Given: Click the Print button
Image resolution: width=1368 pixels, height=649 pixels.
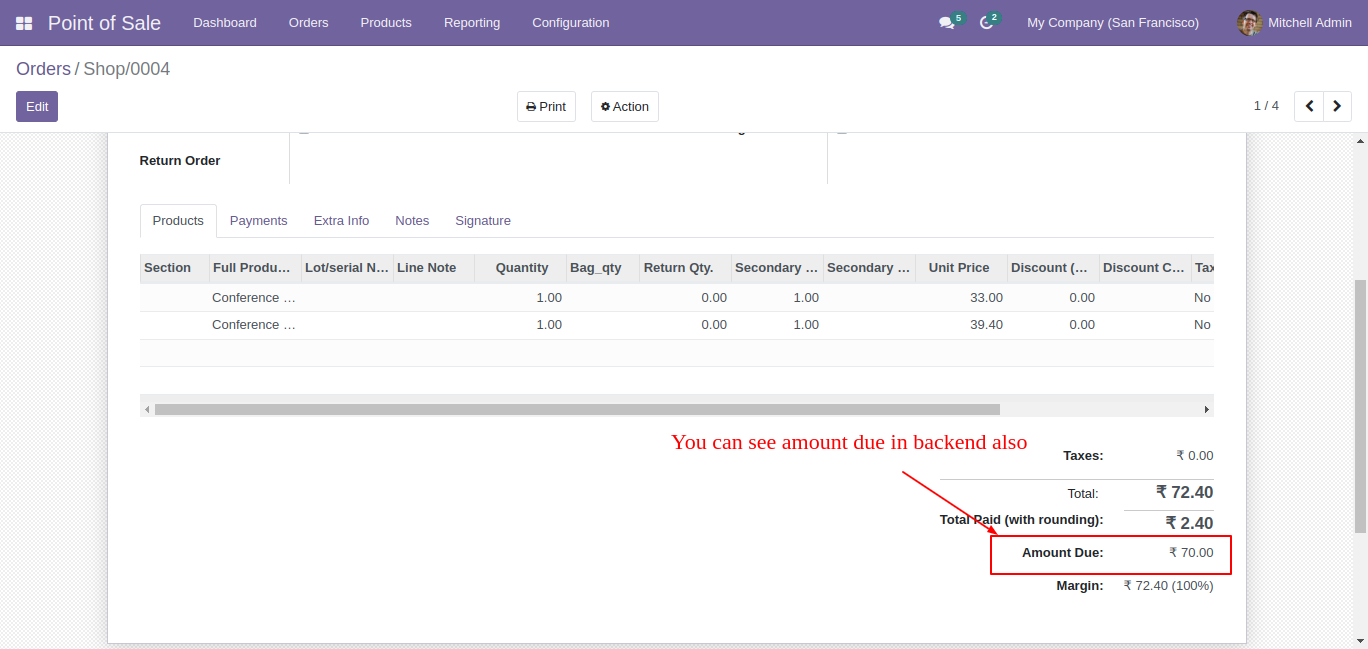Looking at the screenshot, I should (x=546, y=107).
